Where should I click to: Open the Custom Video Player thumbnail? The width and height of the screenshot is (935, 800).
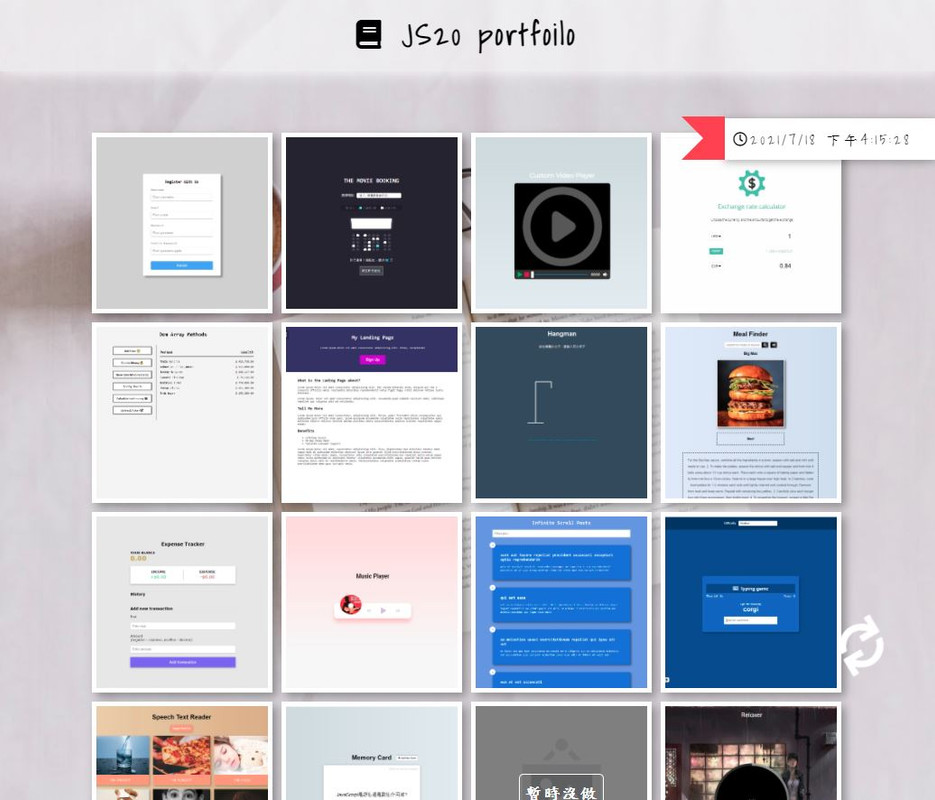coord(561,223)
